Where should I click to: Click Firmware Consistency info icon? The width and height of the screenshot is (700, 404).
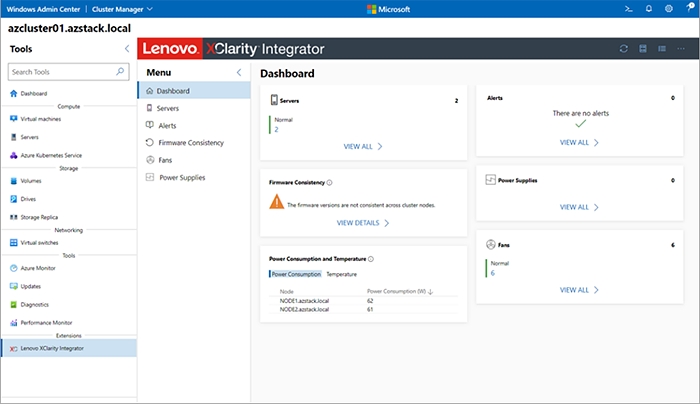[329, 183]
